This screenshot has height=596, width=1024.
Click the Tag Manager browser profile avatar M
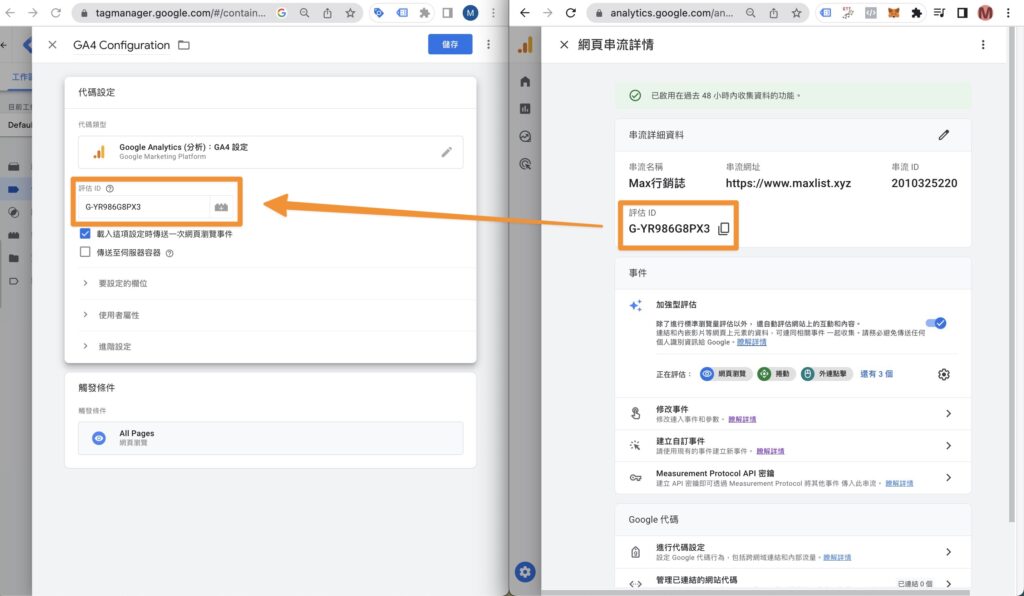pyautogui.click(x=470, y=13)
